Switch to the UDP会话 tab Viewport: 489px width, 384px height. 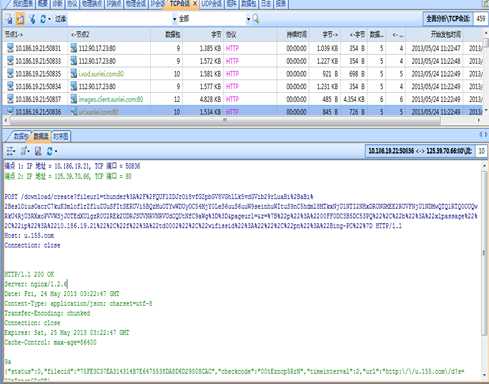coord(212,4)
